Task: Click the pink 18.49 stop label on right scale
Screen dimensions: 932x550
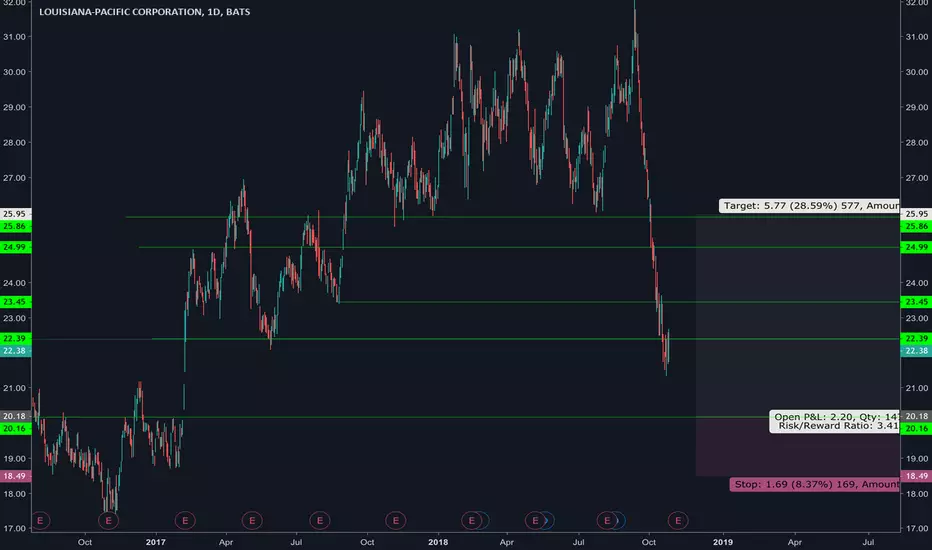Action: pyautogui.click(x=916, y=476)
